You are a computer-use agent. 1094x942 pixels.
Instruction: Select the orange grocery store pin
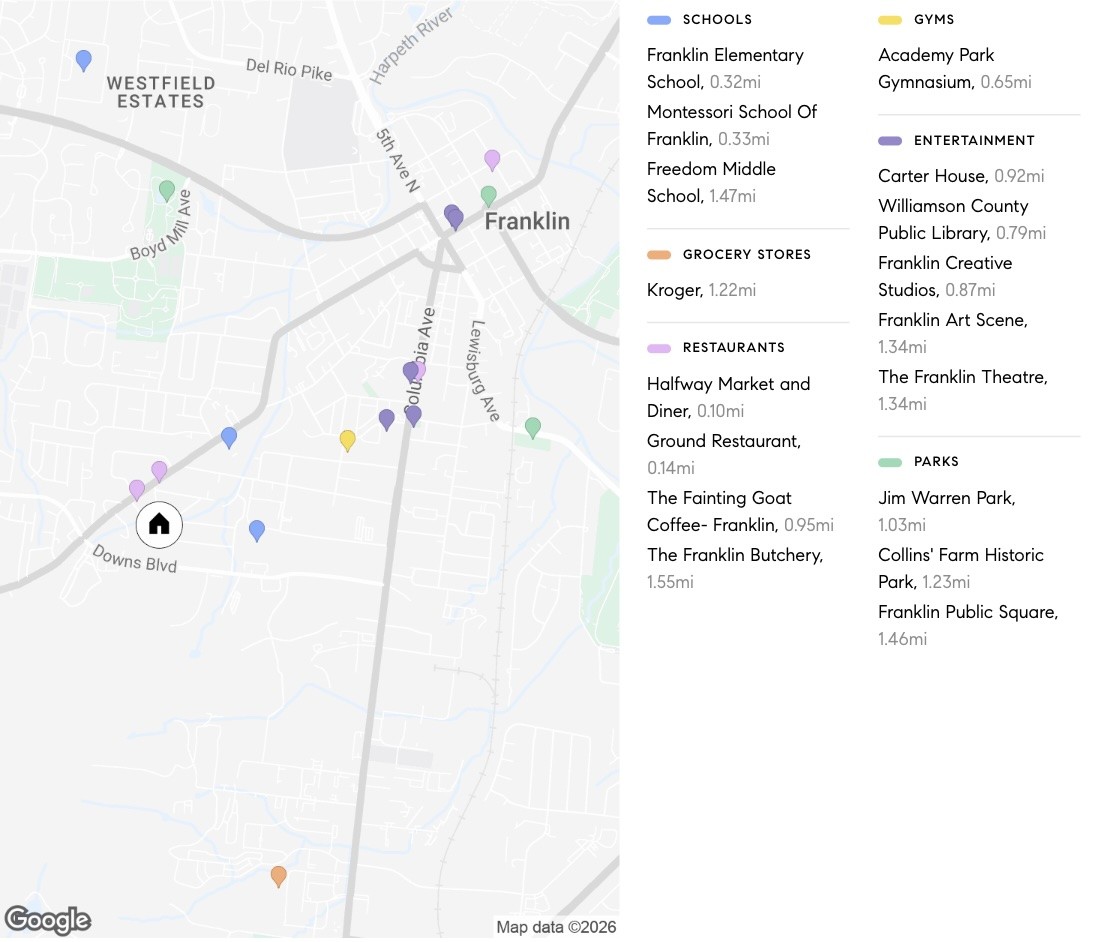point(279,876)
